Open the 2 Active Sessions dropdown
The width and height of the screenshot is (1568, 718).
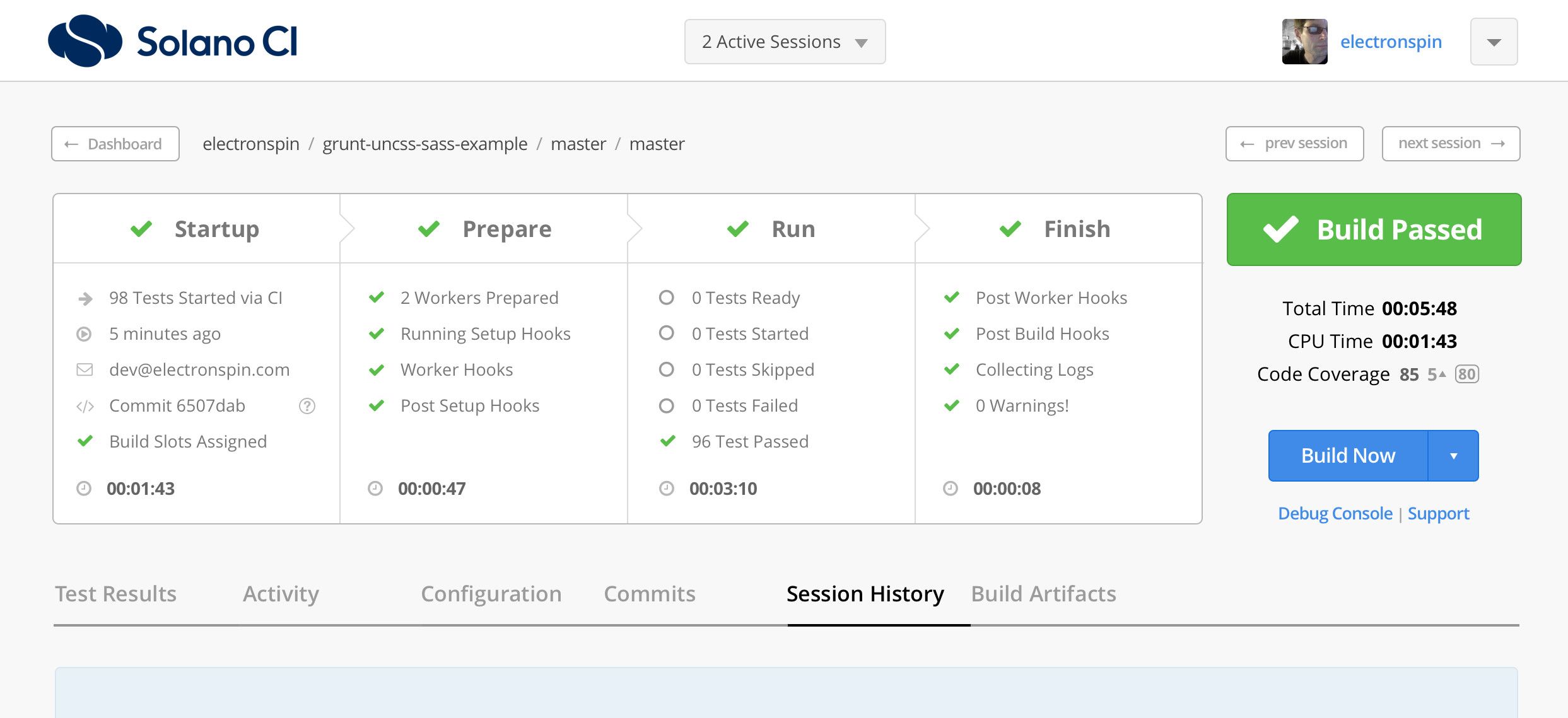pyautogui.click(x=785, y=42)
